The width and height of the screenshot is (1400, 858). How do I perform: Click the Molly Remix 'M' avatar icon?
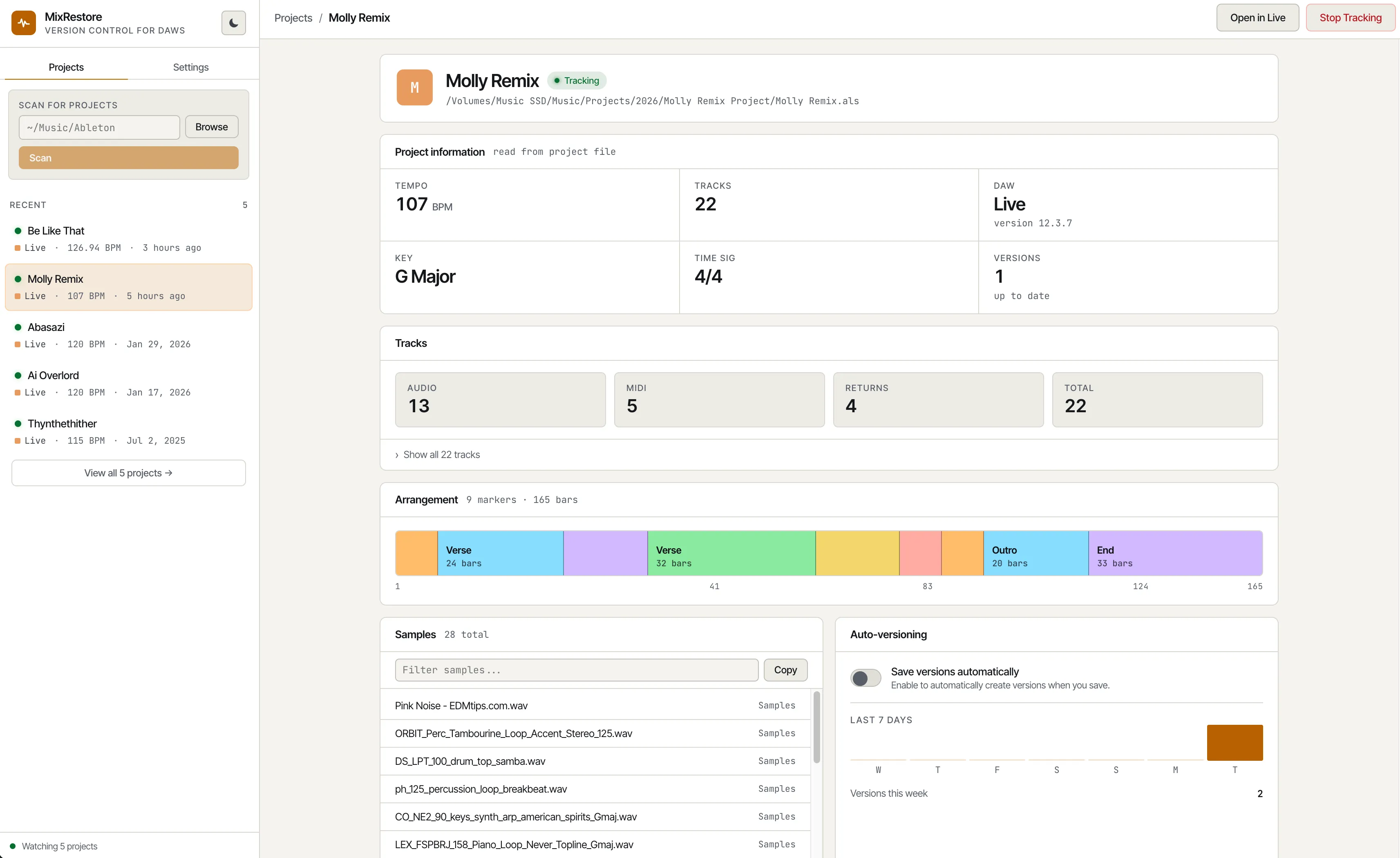click(x=414, y=87)
